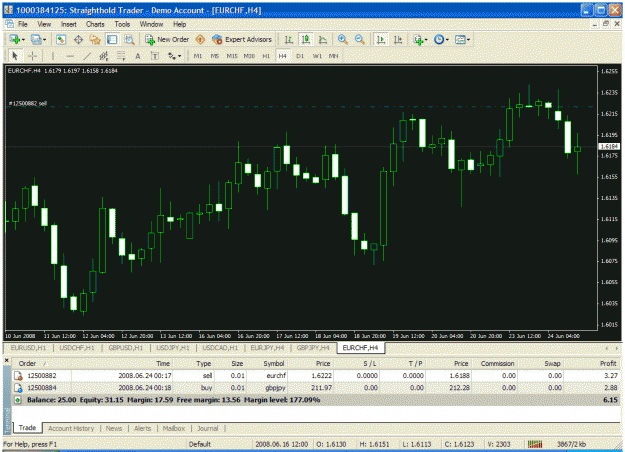Screen dimensions: 625x452
Task: Zoom out on the chart
Action: tap(360, 39)
